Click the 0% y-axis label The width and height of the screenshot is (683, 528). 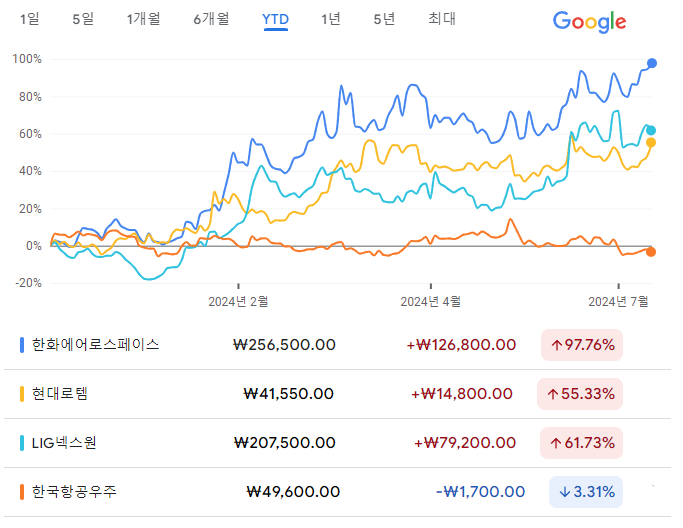34,246
